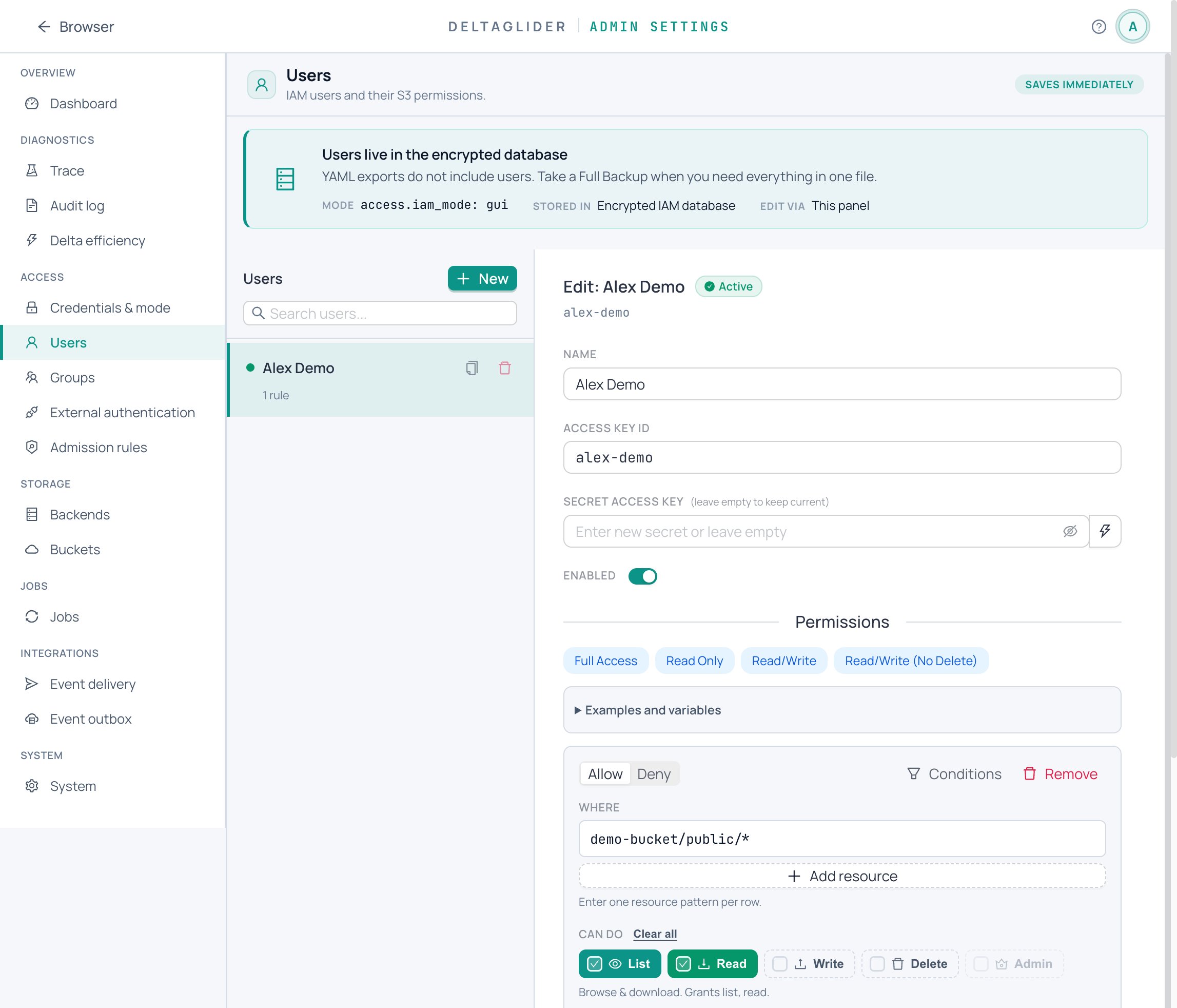Turn off the Enabled switch
1177x1008 pixels.
point(642,575)
